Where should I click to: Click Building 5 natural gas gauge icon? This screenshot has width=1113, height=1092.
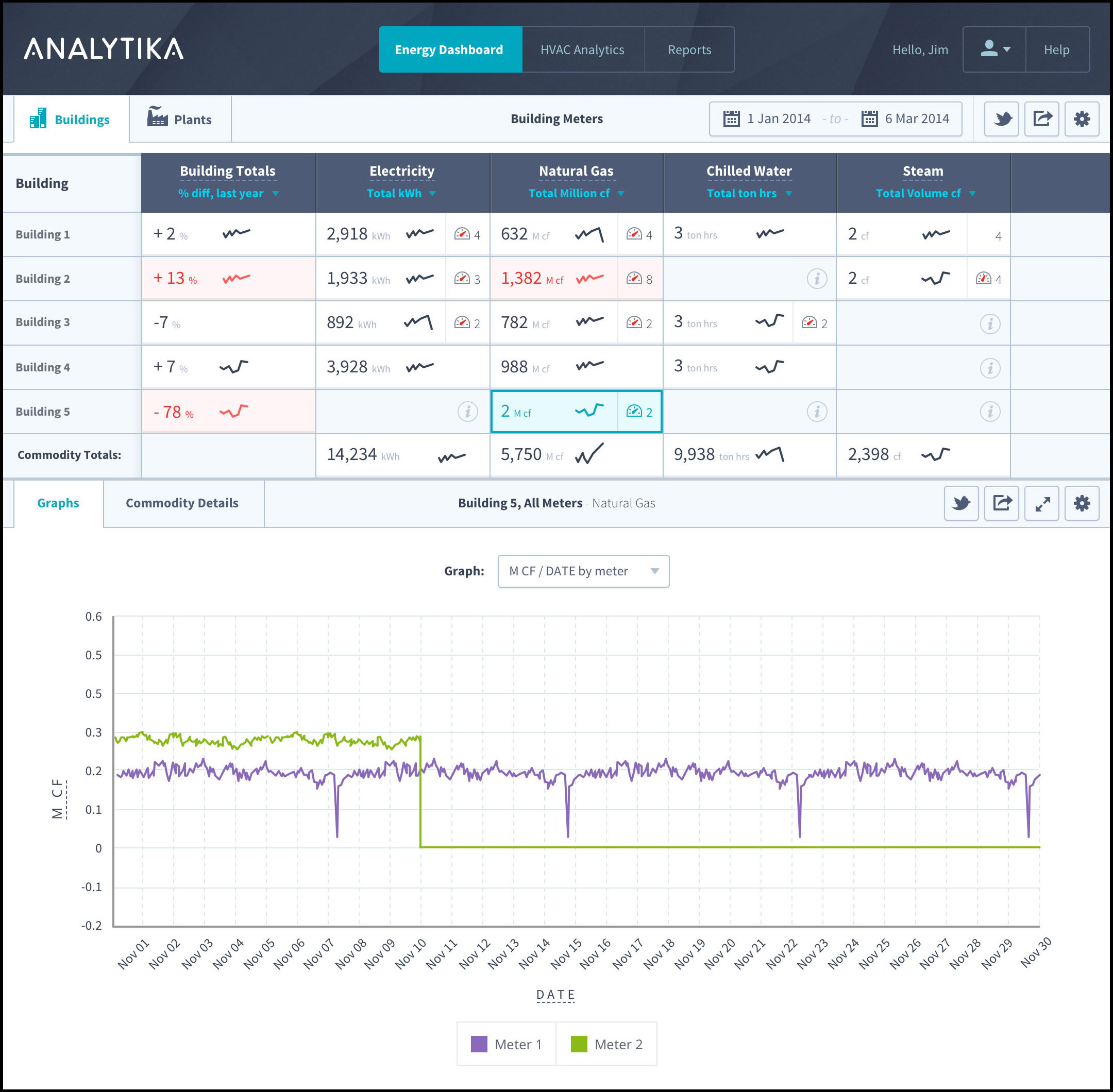click(634, 411)
